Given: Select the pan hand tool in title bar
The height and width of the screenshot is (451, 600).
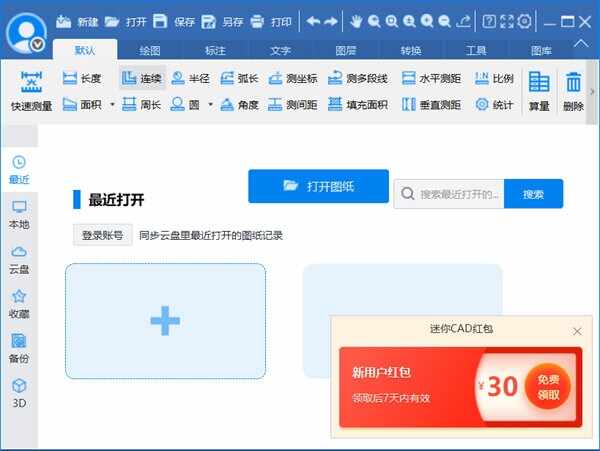Looking at the screenshot, I should [356, 21].
